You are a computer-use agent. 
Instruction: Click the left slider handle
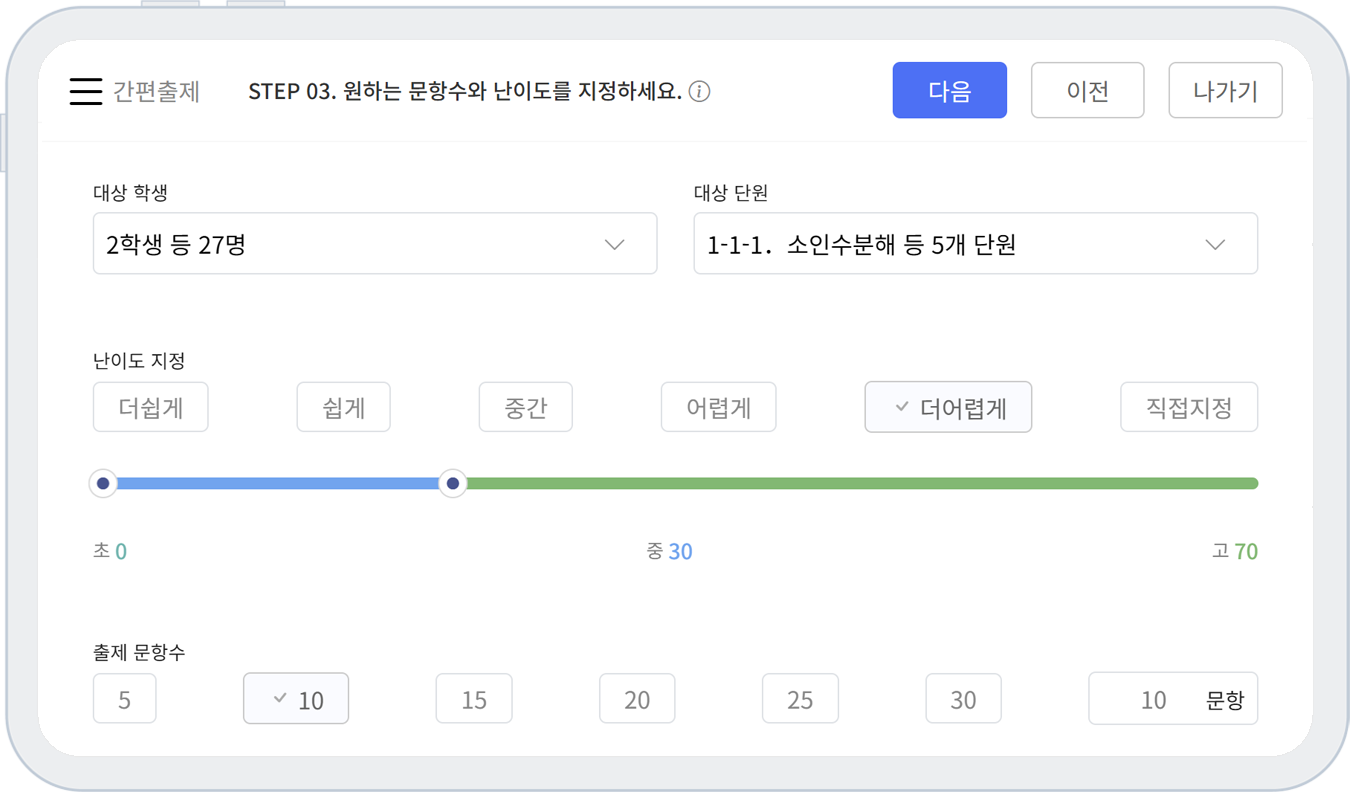coord(102,484)
